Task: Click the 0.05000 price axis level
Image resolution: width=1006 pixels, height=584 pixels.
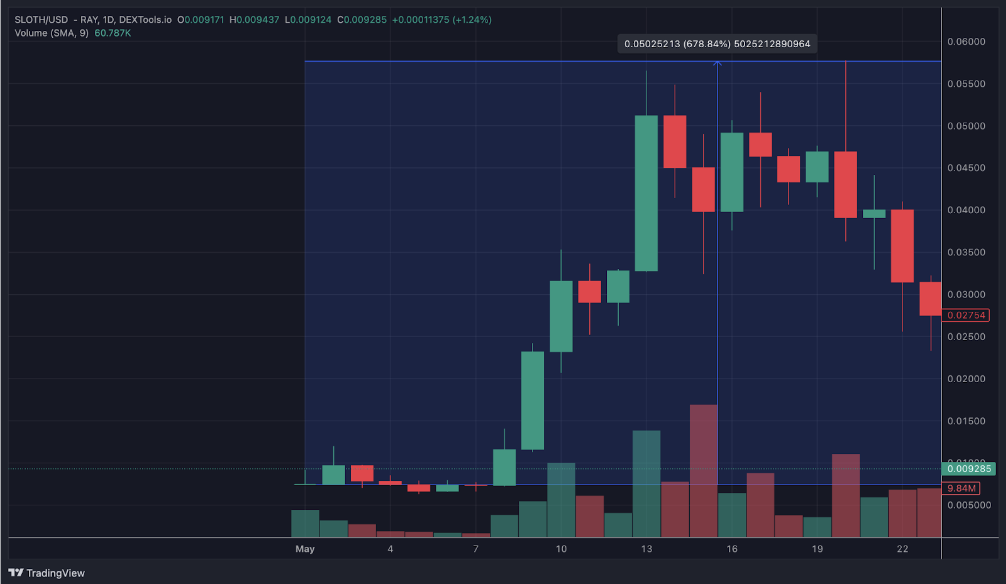Action: (966, 126)
